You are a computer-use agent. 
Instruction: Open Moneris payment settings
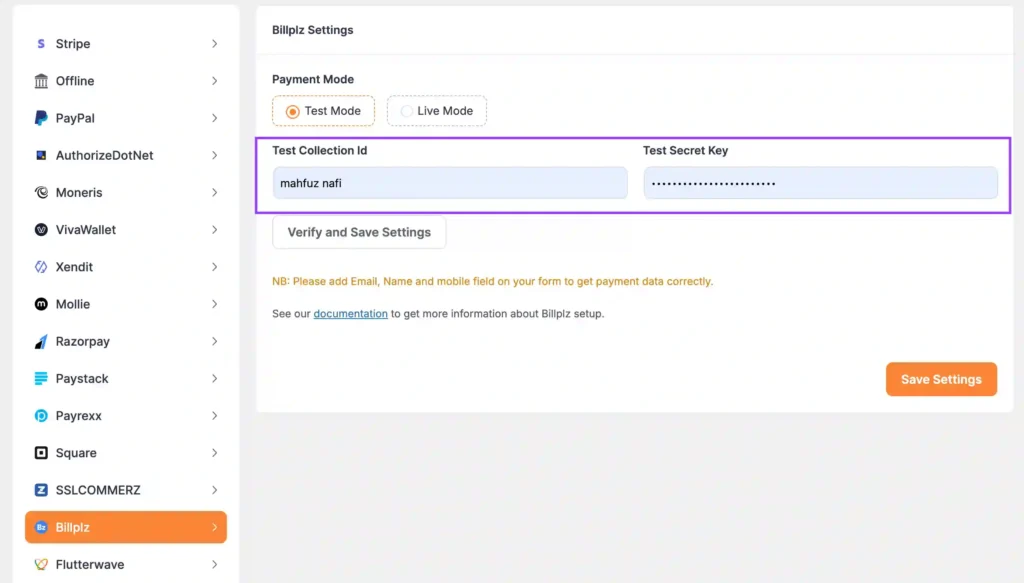click(126, 193)
